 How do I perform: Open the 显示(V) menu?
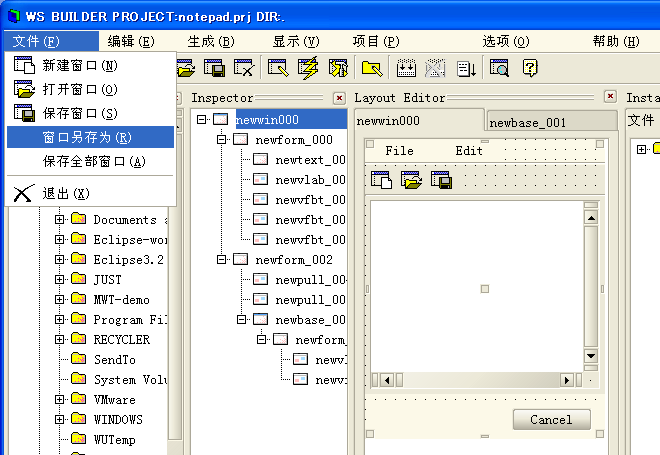tap(296, 41)
